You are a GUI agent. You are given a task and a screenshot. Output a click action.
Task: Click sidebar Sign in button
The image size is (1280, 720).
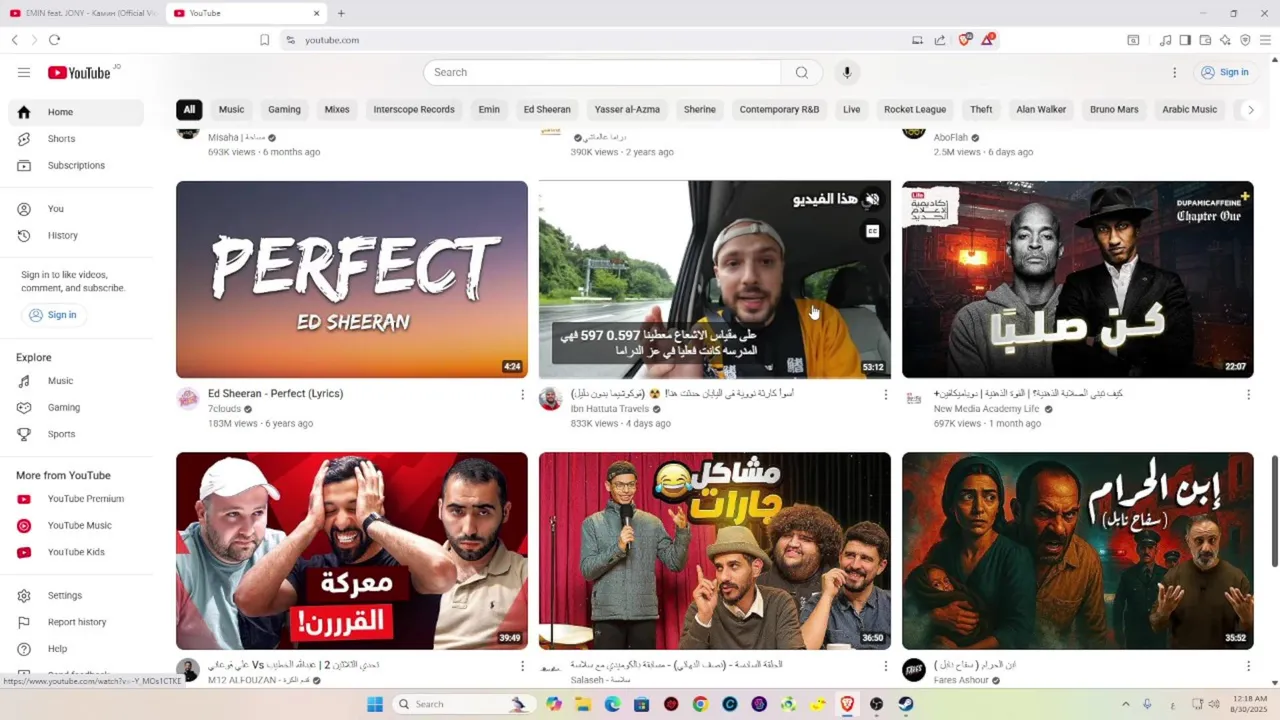tap(53, 315)
